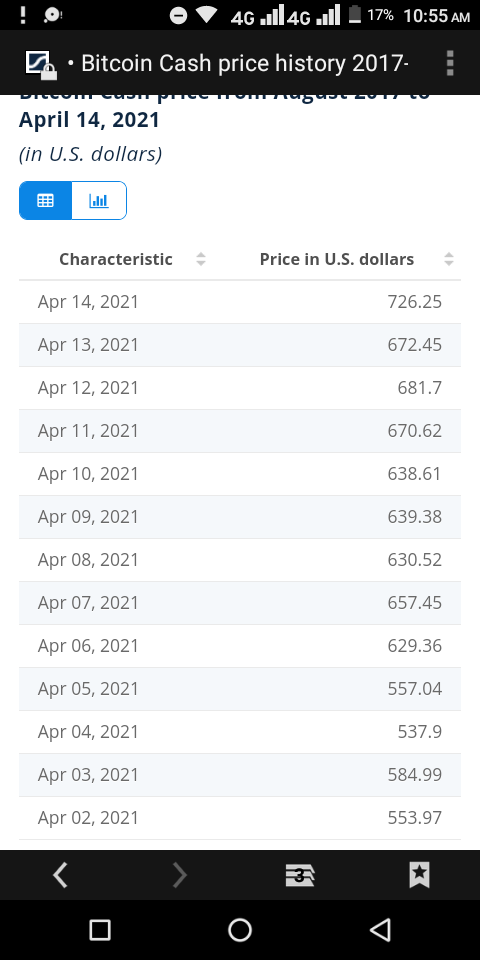Switch to bar chart view icon

(x=99, y=200)
